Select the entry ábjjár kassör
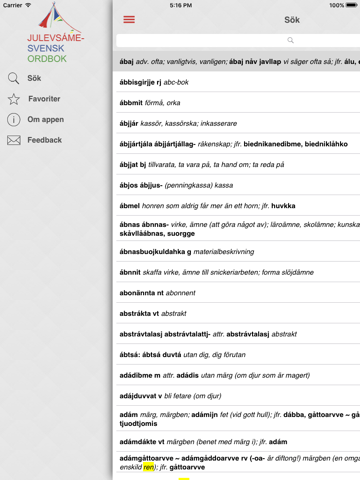Screen dimensions: 360x480 [237, 123]
